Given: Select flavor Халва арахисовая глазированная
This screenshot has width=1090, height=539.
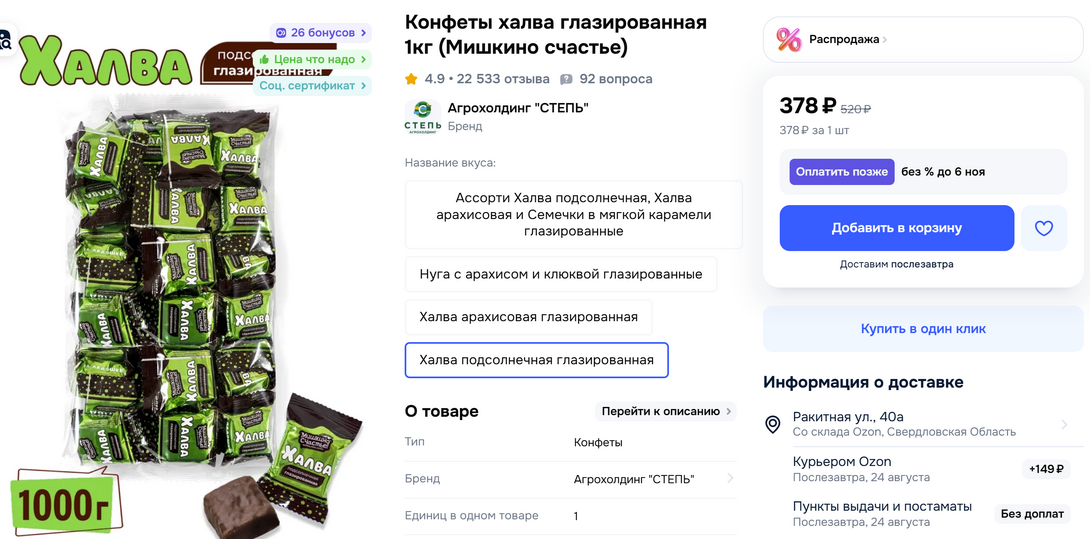Looking at the screenshot, I should point(528,317).
